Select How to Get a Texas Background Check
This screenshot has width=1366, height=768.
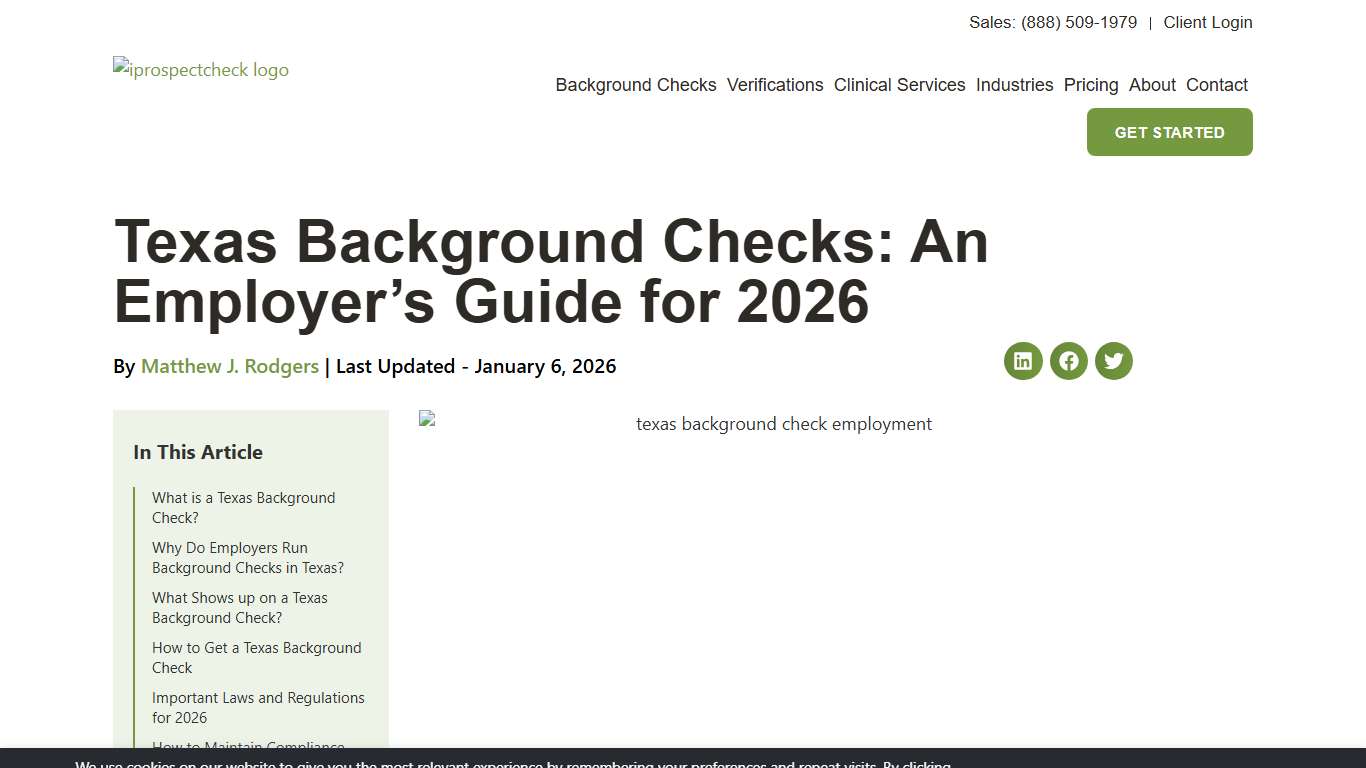click(x=256, y=657)
